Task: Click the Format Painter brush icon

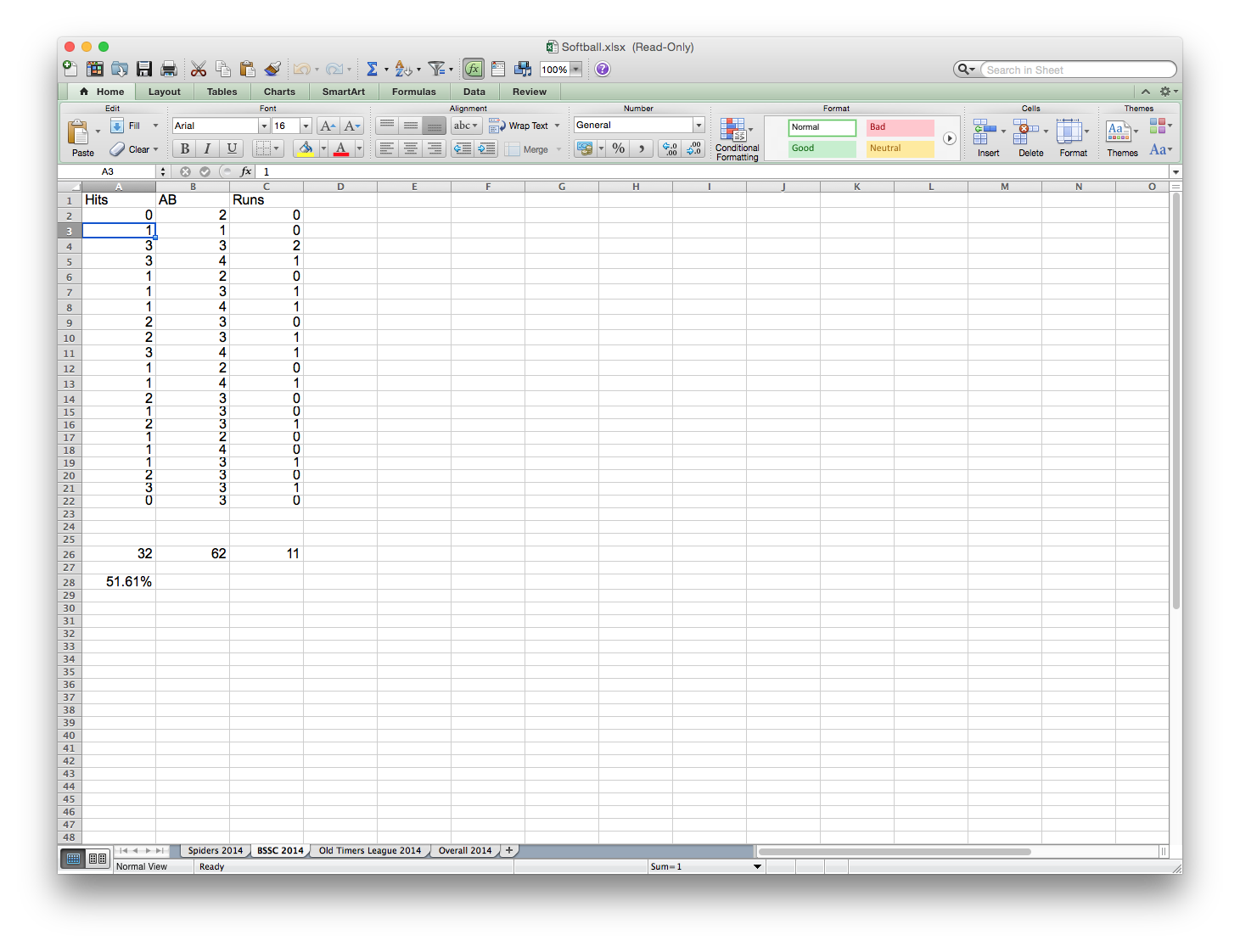Action: pos(272,69)
